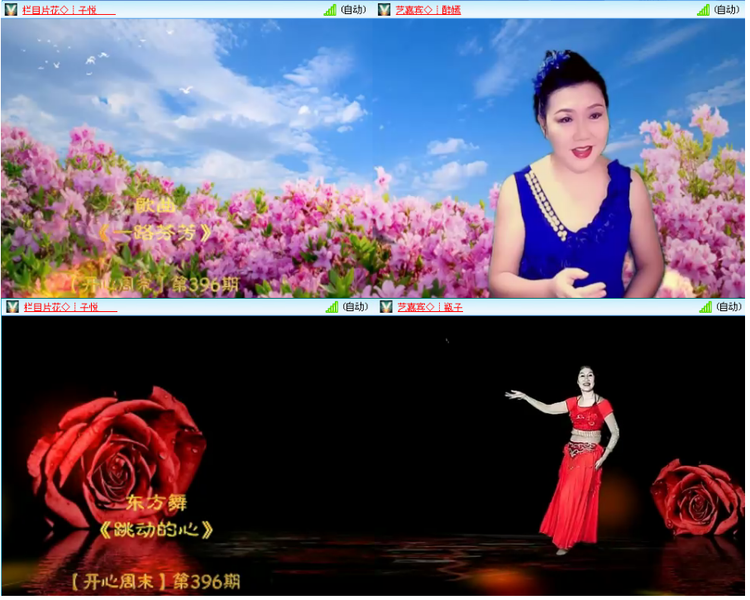Viewport: 750px width, 600px height.
Task: Click green signal bars icon of top-left video
Action: point(330,9)
